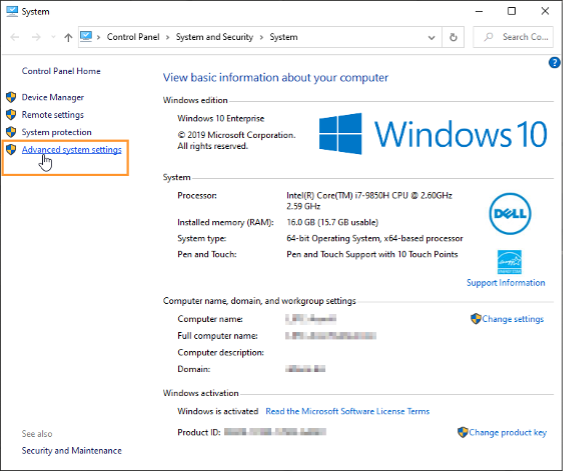Click Change product key link
The height and width of the screenshot is (472, 564).
coord(508,432)
